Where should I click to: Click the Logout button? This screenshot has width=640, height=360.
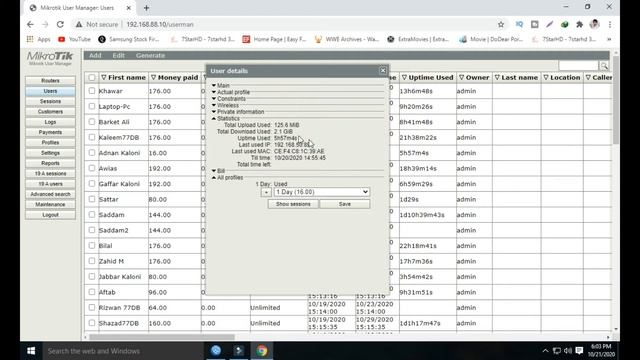click(x=50, y=215)
